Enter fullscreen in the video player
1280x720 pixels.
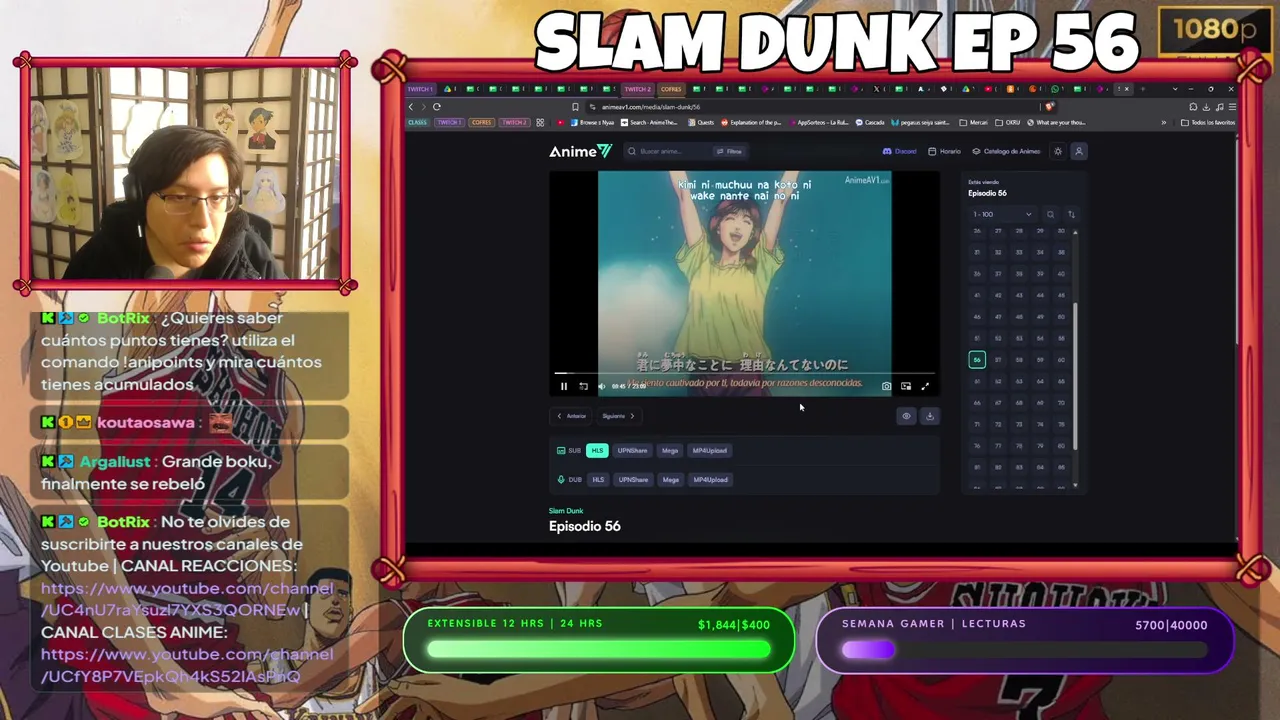pyautogui.click(x=925, y=386)
